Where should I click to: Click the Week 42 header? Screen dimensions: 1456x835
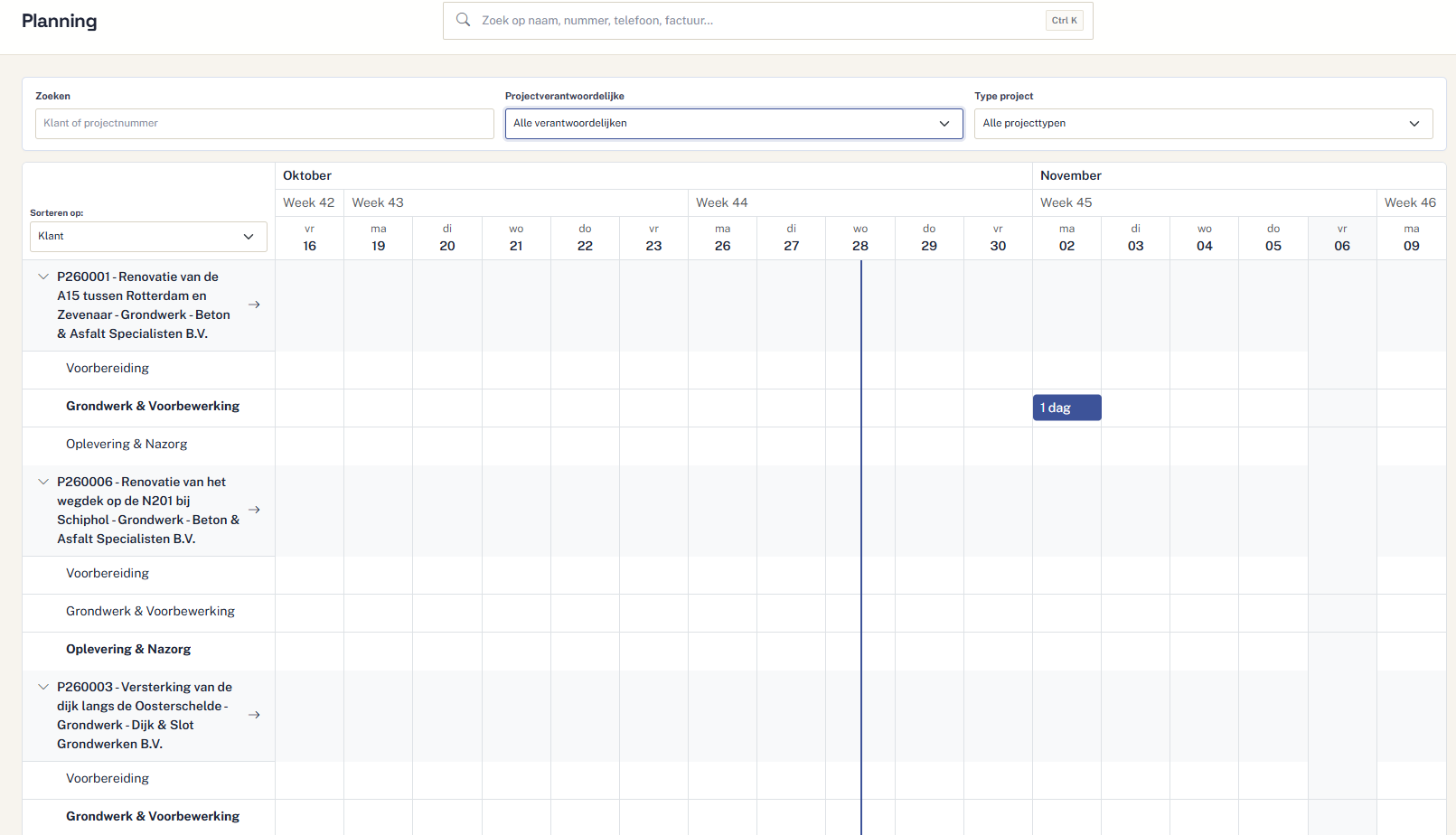coord(309,203)
